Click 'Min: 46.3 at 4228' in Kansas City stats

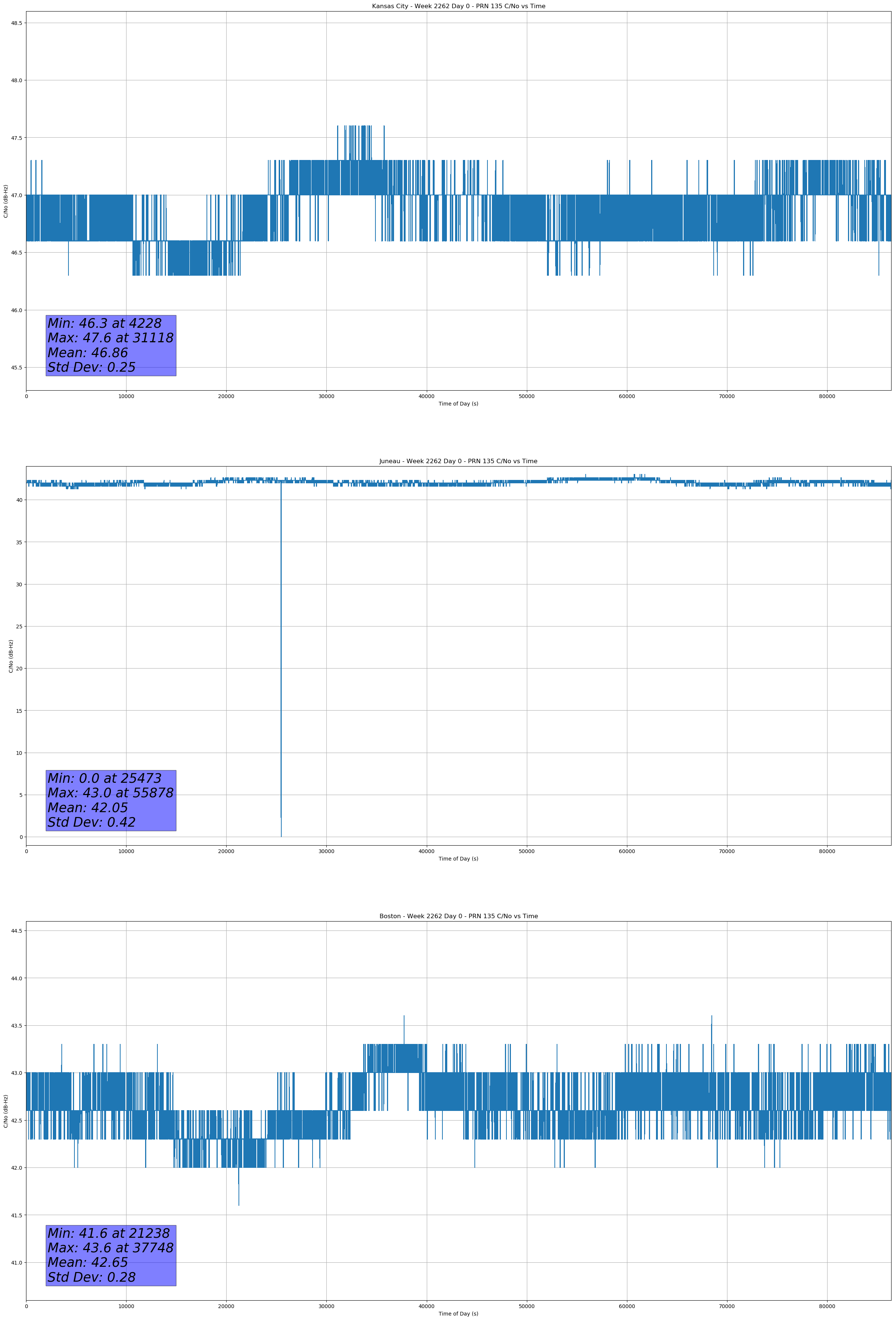tap(105, 323)
